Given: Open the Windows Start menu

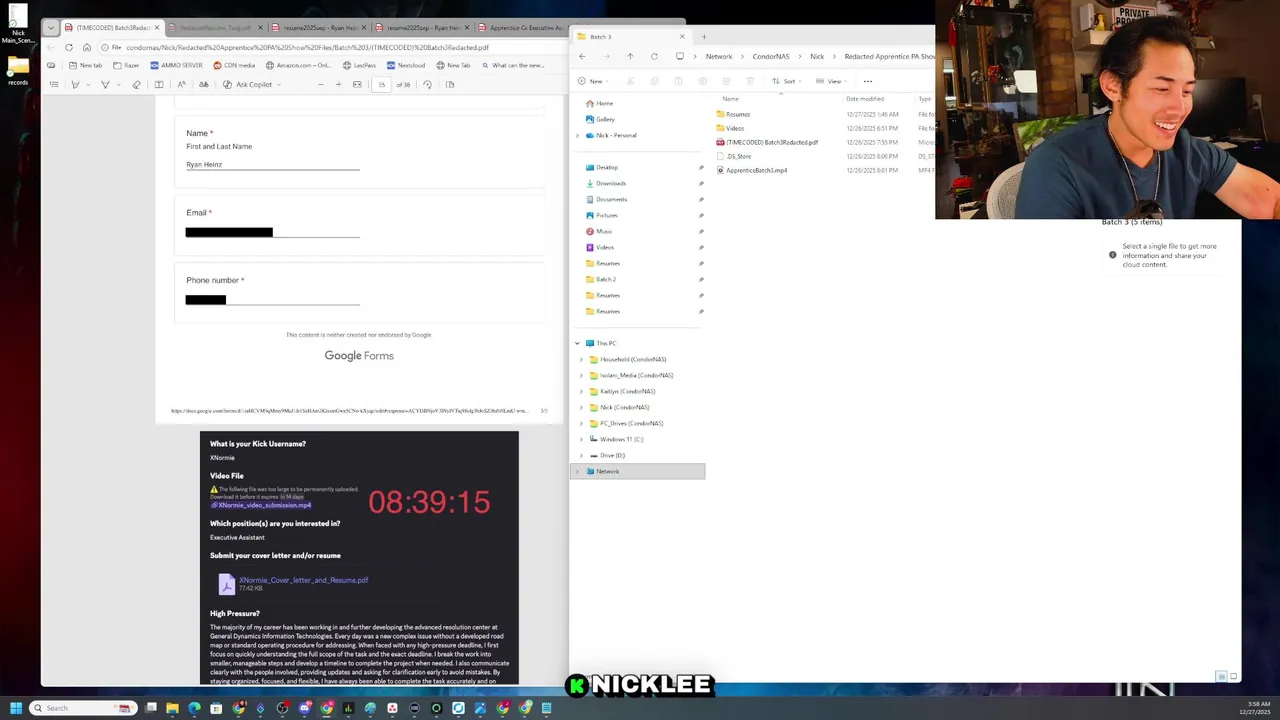Looking at the screenshot, I should click(x=16, y=708).
